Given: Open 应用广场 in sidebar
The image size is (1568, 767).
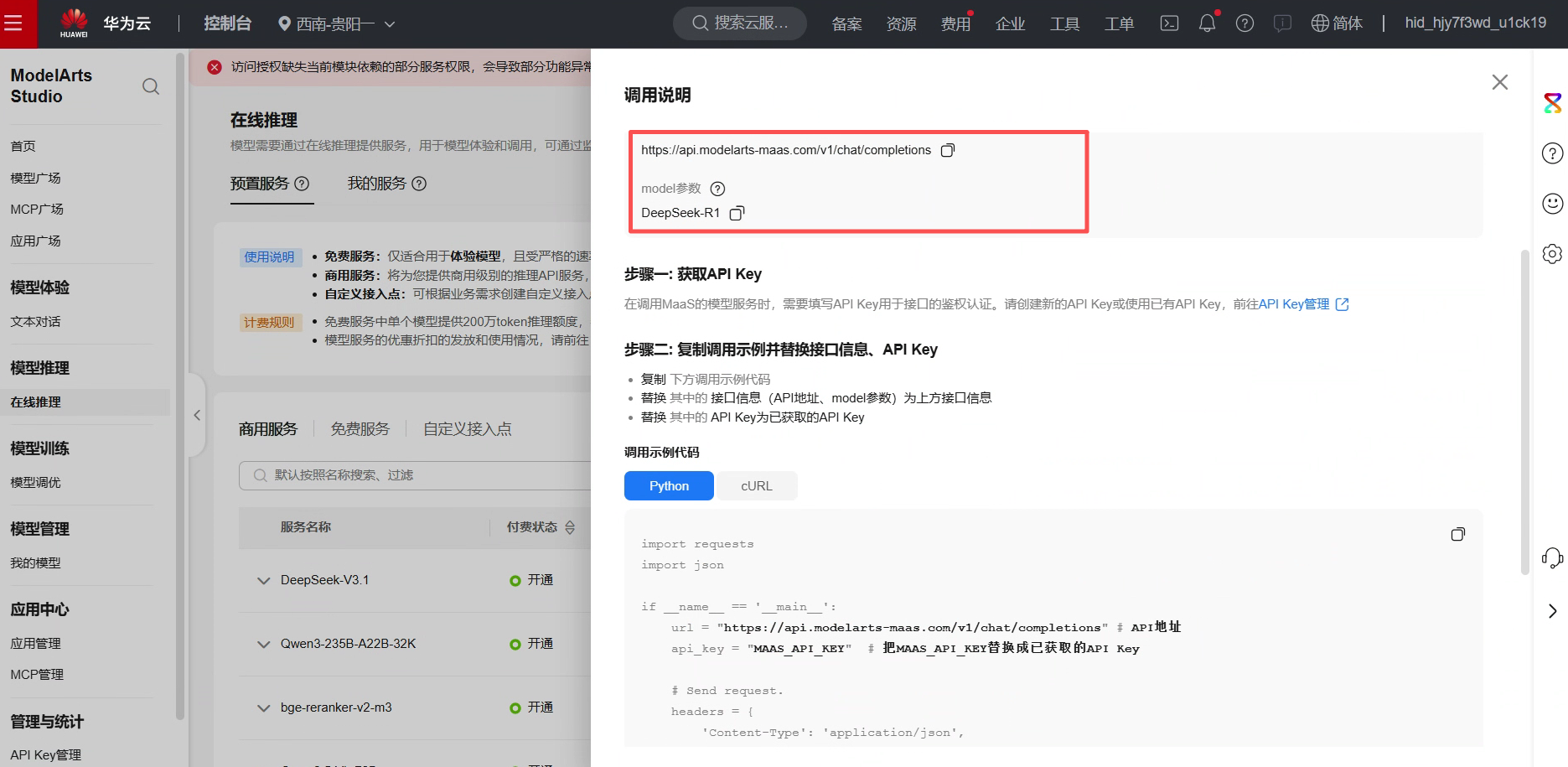Looking at the screenshot, I should pyautogui.click(x=35, y=241).
